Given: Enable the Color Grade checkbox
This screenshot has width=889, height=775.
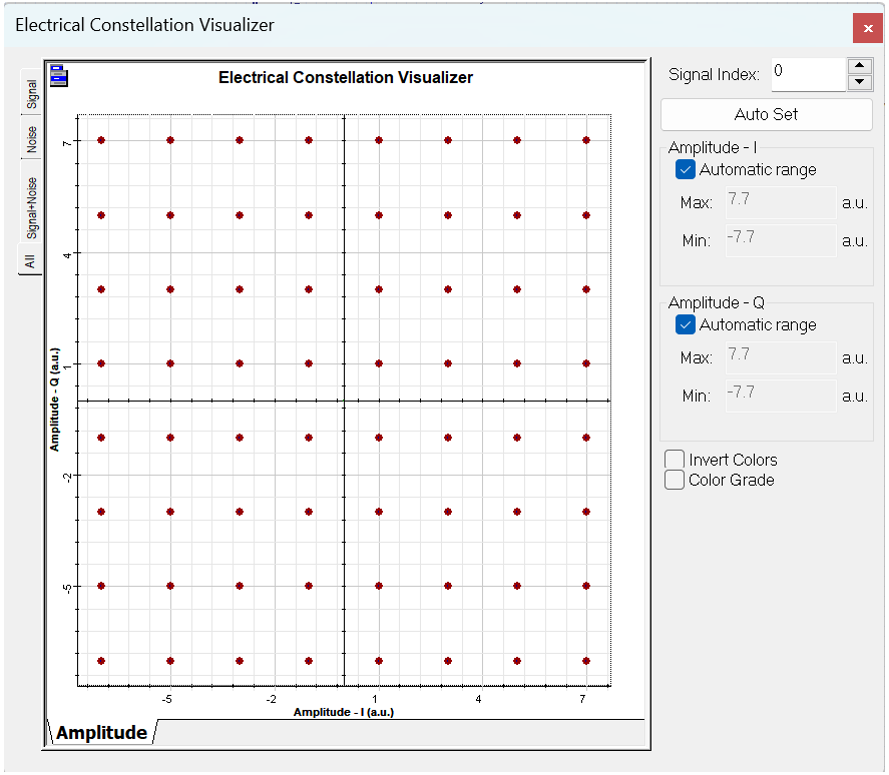Looking at the screenshot, I should pos(675,480).
